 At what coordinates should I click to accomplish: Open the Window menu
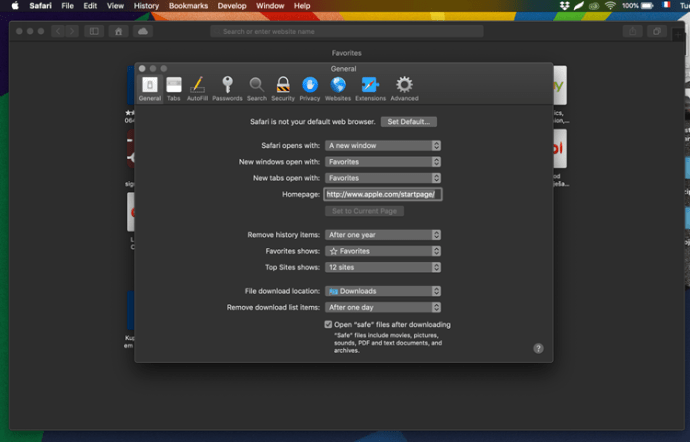[270, 6]
